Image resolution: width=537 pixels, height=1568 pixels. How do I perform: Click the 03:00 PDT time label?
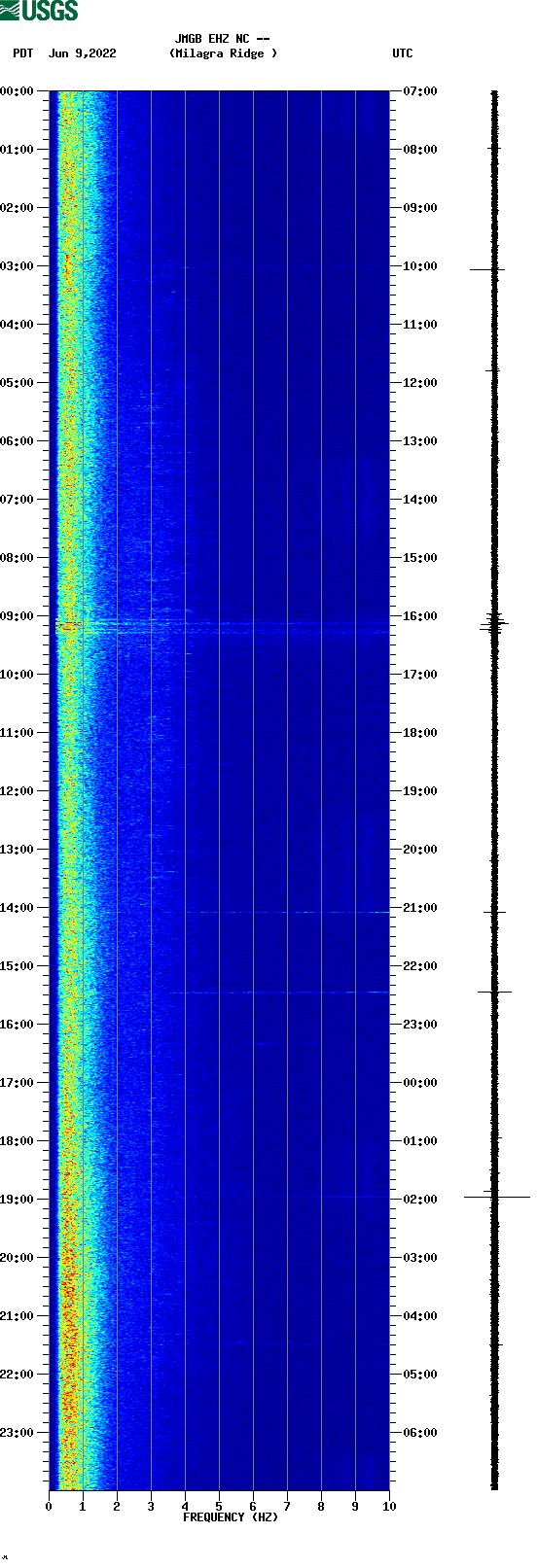pos(18,266)
